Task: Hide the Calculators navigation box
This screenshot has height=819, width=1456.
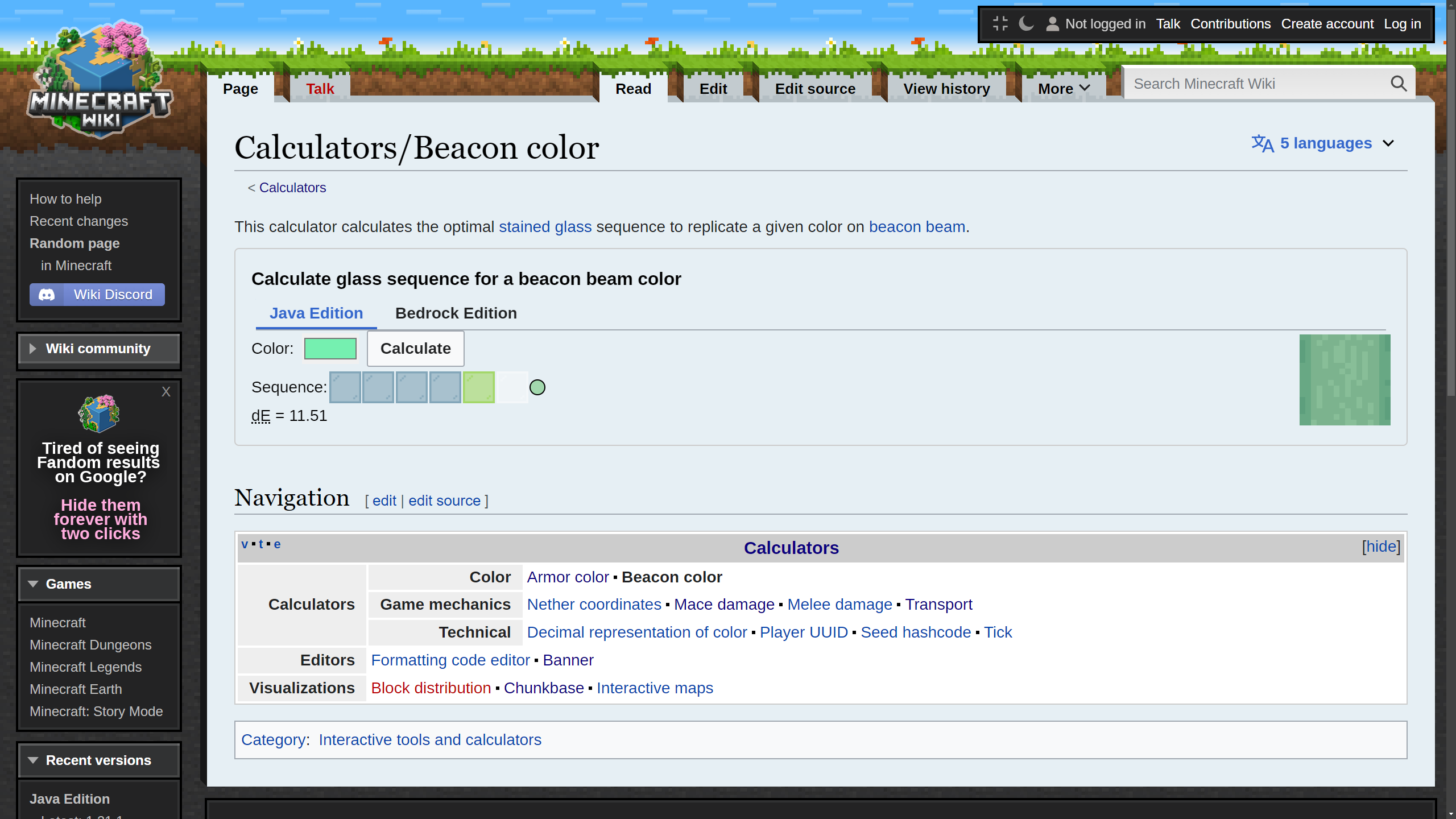Action: click(1381, 546)
